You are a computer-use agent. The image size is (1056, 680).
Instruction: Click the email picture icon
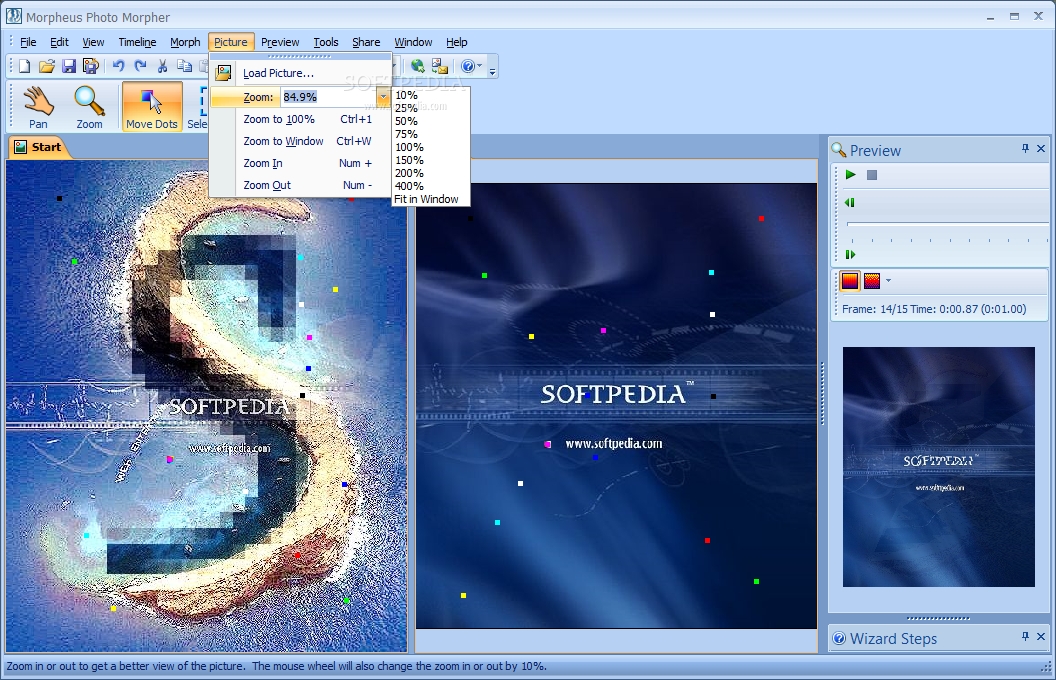click(x=440, y=66)
